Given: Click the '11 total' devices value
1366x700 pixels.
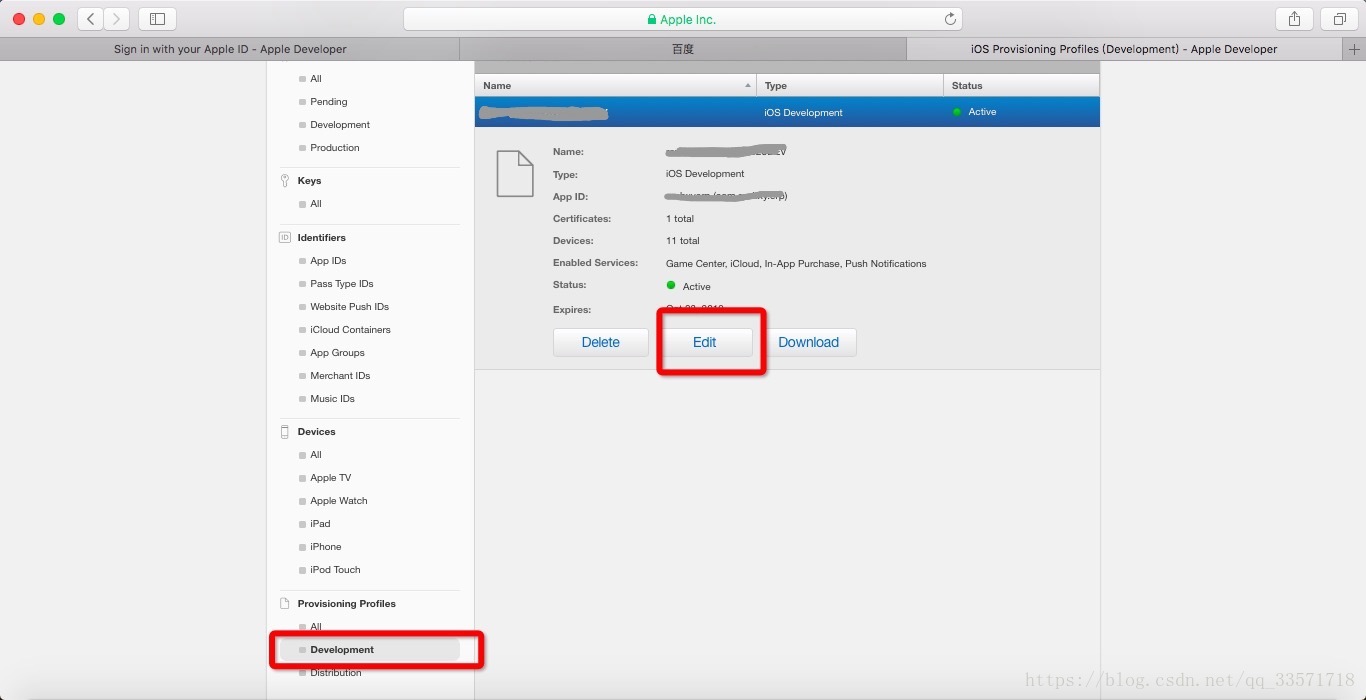Looking at the screenshot, I should pos(683,241).
